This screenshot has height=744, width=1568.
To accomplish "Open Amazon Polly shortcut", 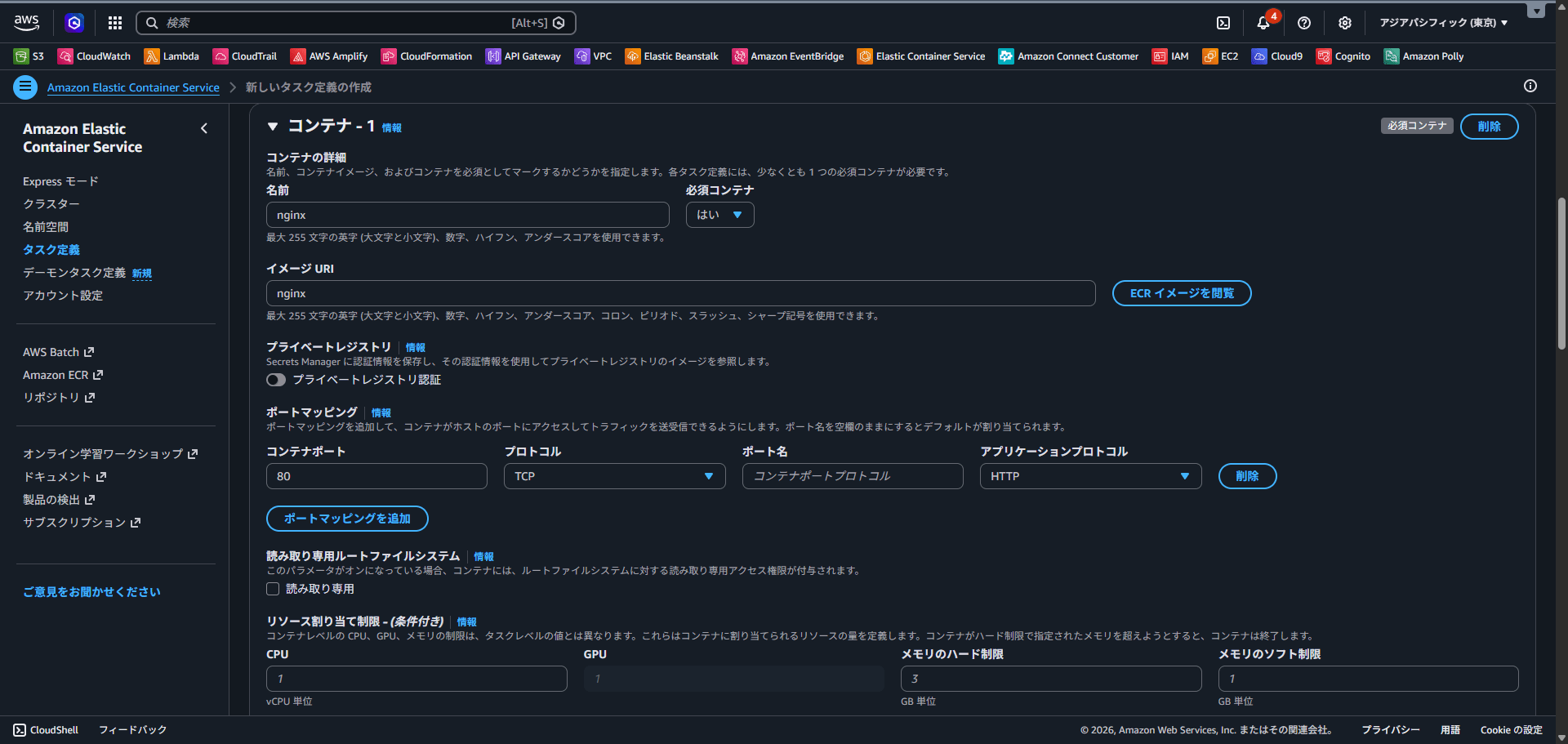I will 1423,56.
